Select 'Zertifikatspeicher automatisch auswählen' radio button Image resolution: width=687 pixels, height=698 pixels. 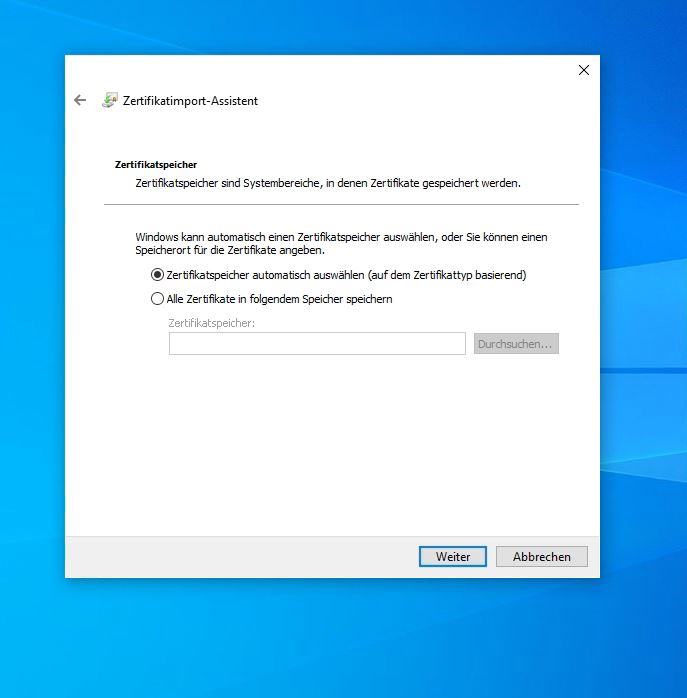pos(157,274)
